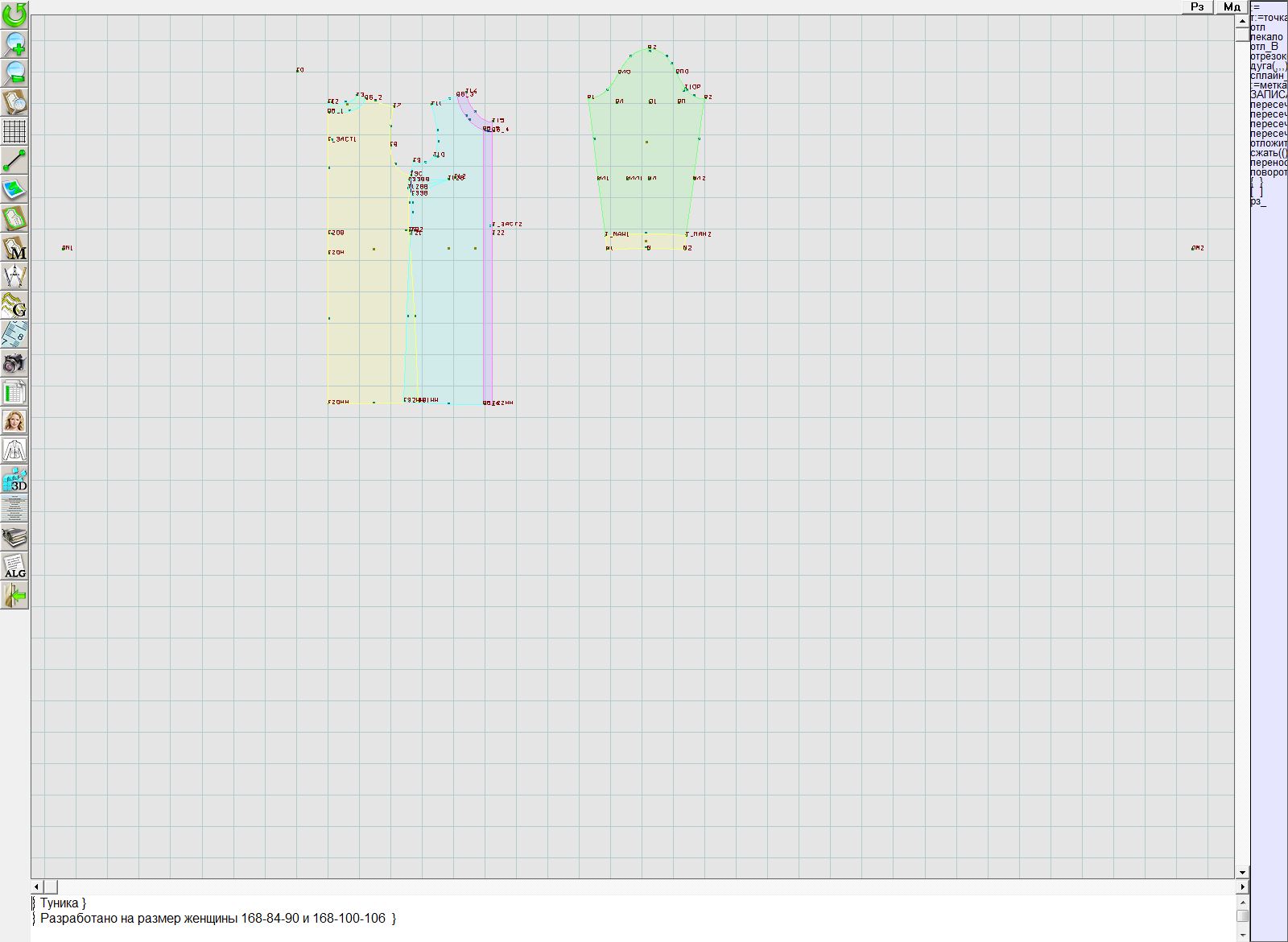Select the line segment tool
This screenshot has width=1288, height=942.
(14, 160)
